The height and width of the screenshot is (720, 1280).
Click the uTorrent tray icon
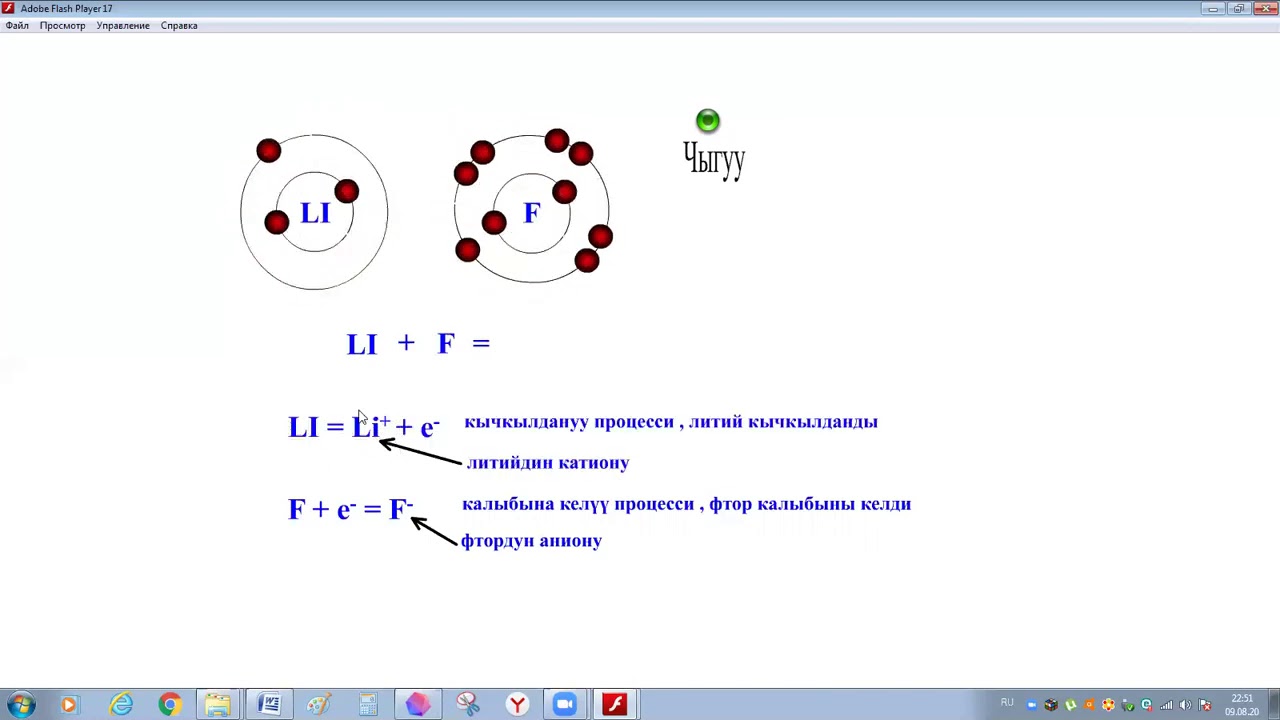[1070, 705]
